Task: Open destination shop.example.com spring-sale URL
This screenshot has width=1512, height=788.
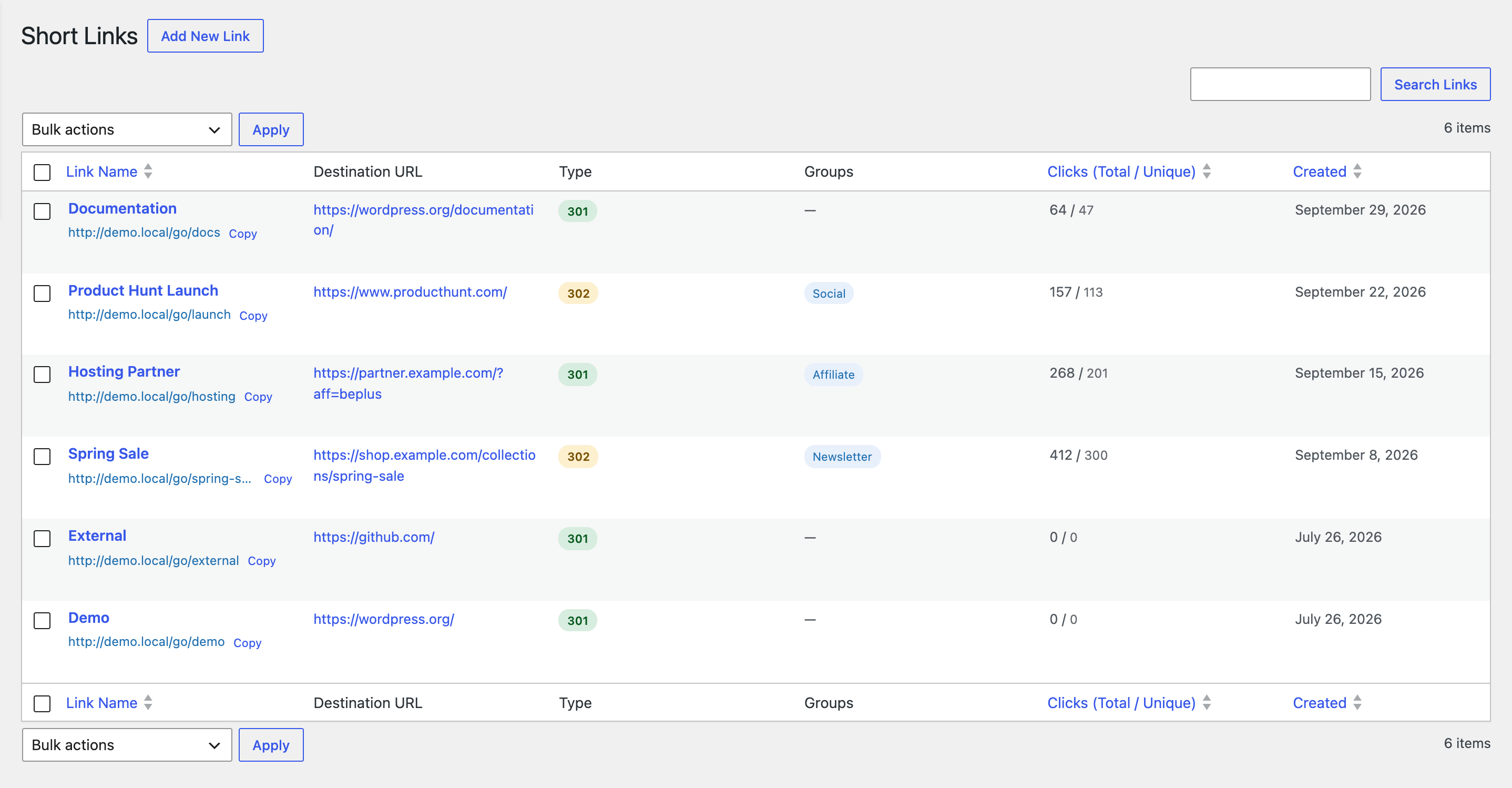Action: tap(424, 466)
